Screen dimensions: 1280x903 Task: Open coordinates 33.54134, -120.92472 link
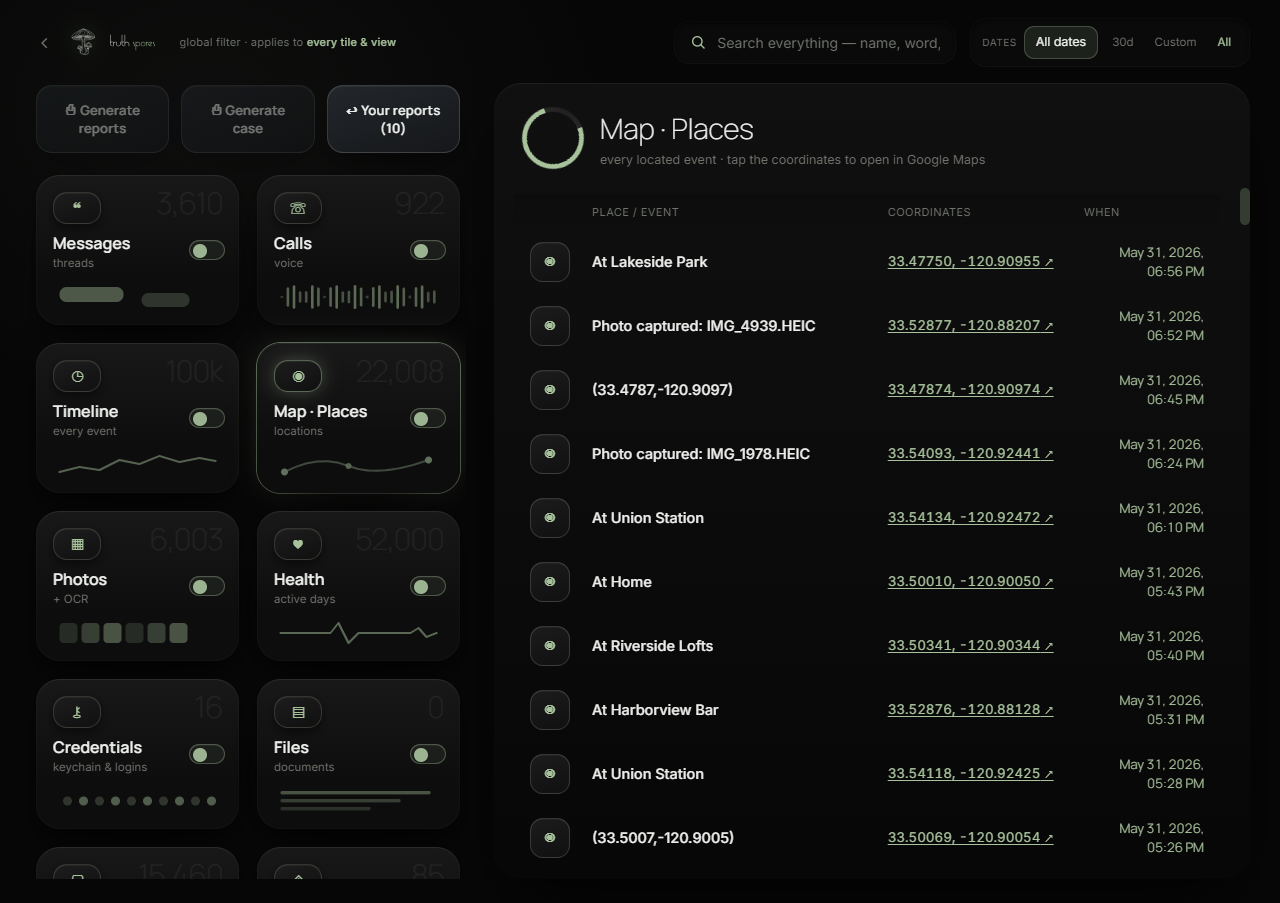click(970, 518)
